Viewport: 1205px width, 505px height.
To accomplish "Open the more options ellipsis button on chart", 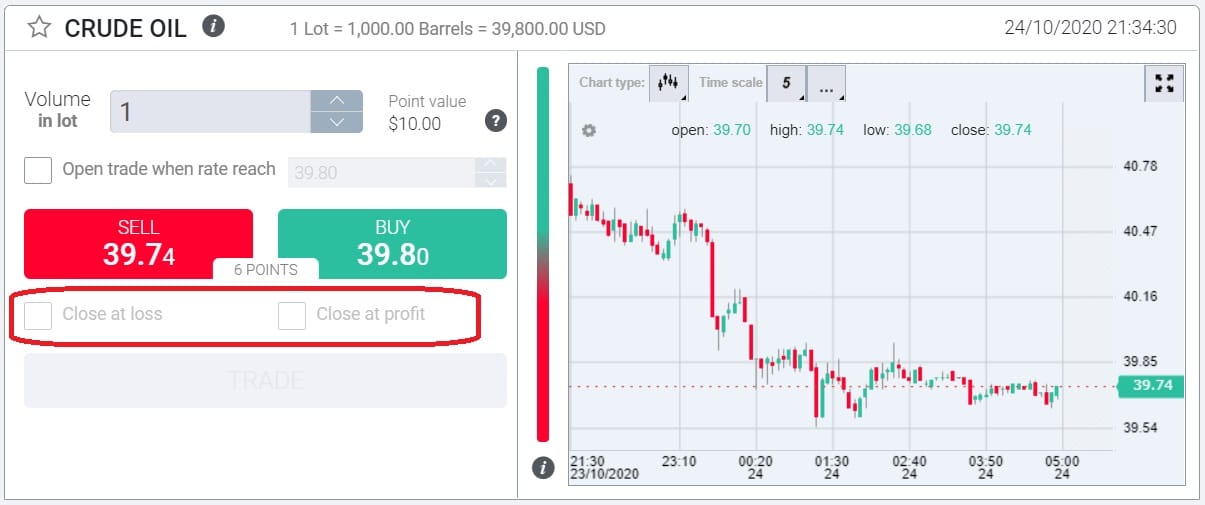I will tap(826, 85).
